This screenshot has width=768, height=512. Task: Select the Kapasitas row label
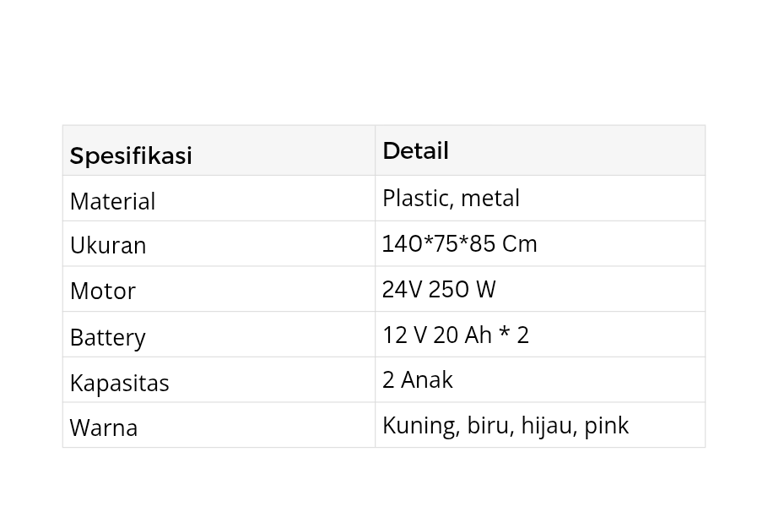[119, 382]
